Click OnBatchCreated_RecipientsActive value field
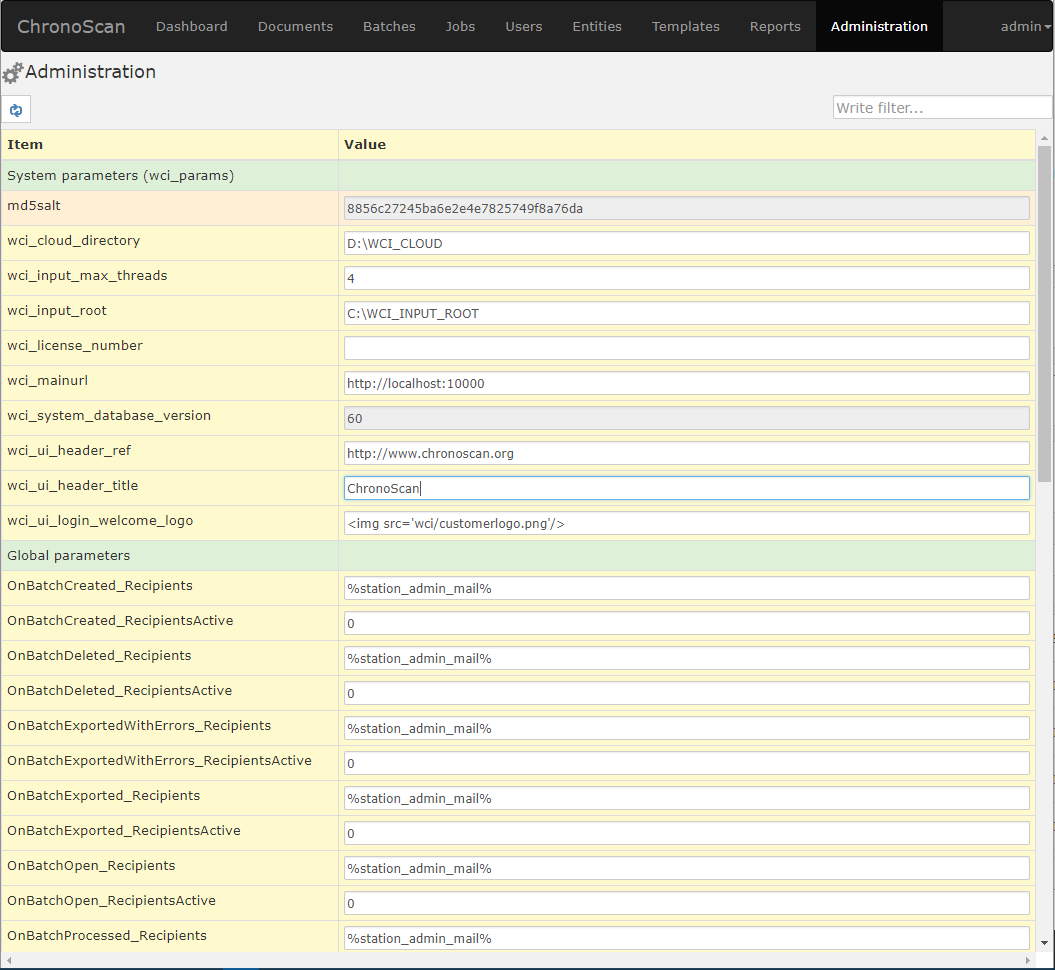Image resolution: width=1055 pixels, height=970 pixels. click(686, 624)
